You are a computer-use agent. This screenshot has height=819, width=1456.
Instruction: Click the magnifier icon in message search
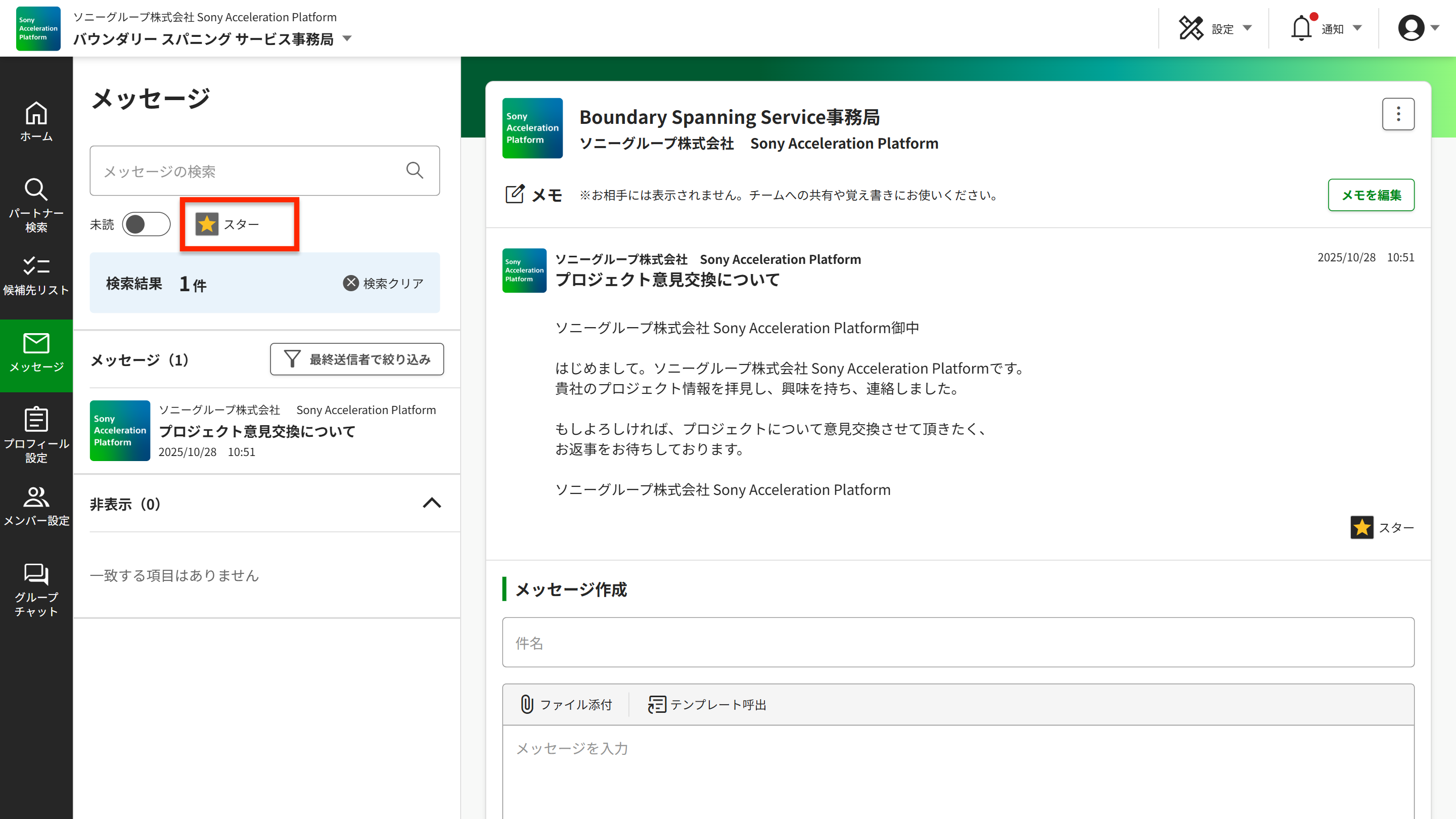415,170
